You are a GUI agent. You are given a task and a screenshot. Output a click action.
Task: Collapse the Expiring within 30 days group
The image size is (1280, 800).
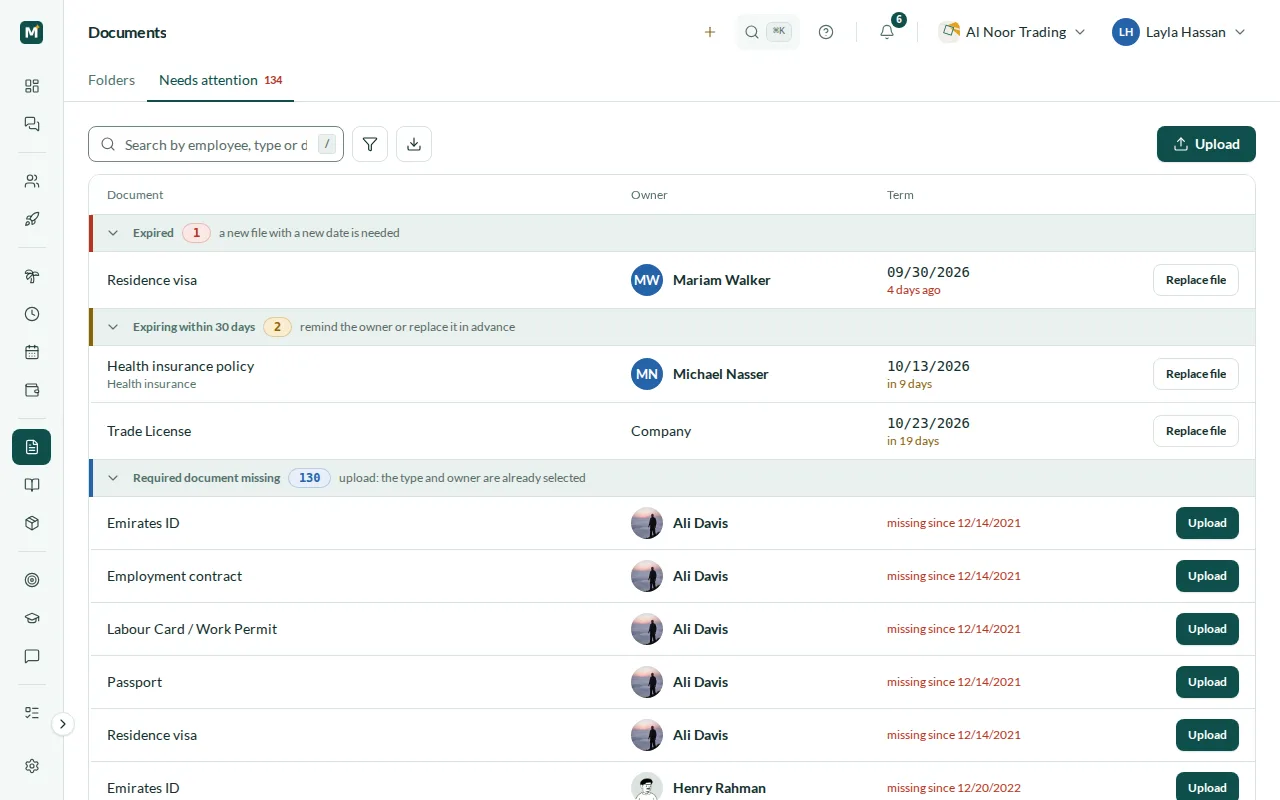113,327
